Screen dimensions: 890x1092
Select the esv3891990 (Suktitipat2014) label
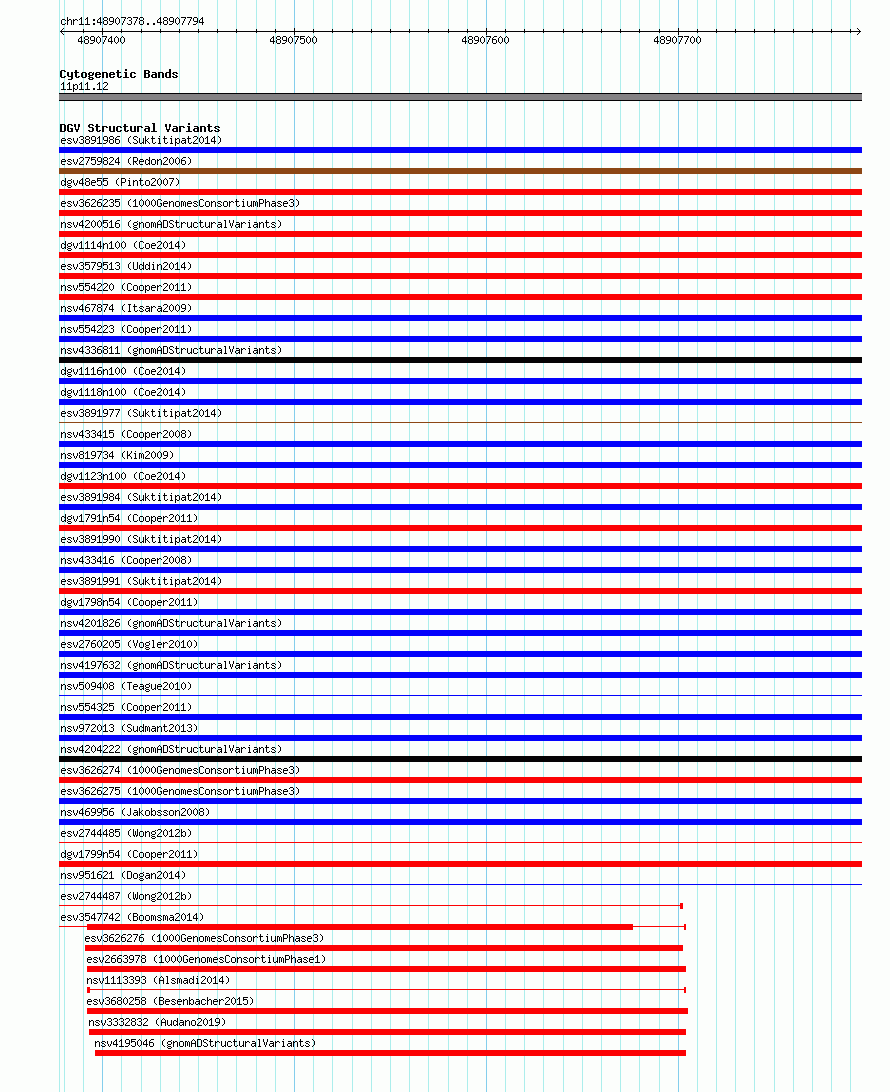pos(141,539)
